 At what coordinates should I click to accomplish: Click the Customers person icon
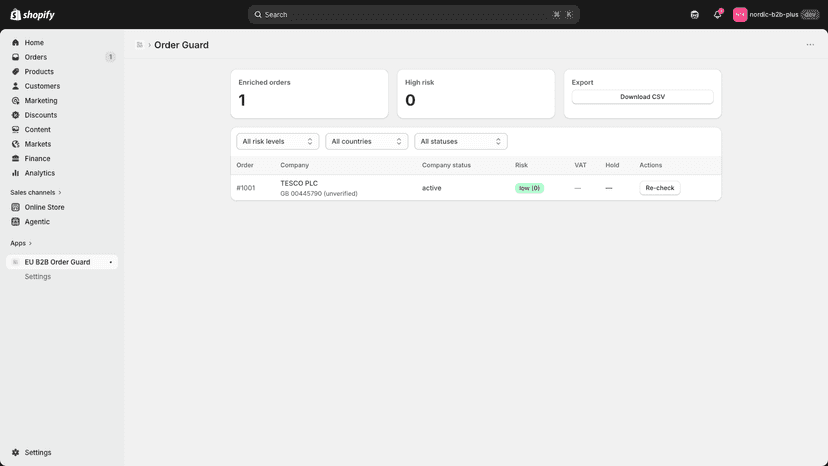(x=15, y=86)
